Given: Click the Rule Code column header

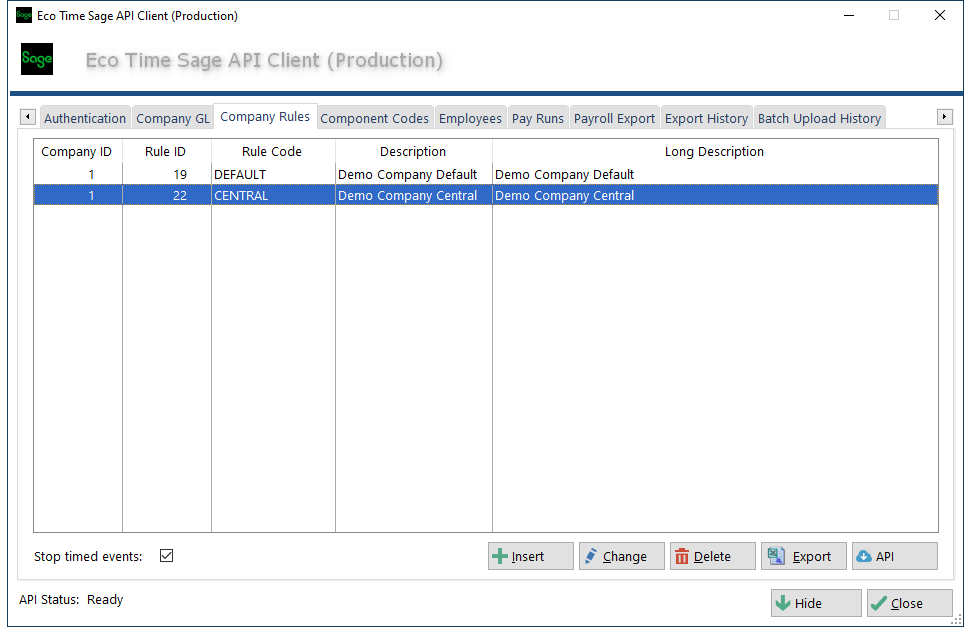Looking at the screenshot, I should 272,152.
